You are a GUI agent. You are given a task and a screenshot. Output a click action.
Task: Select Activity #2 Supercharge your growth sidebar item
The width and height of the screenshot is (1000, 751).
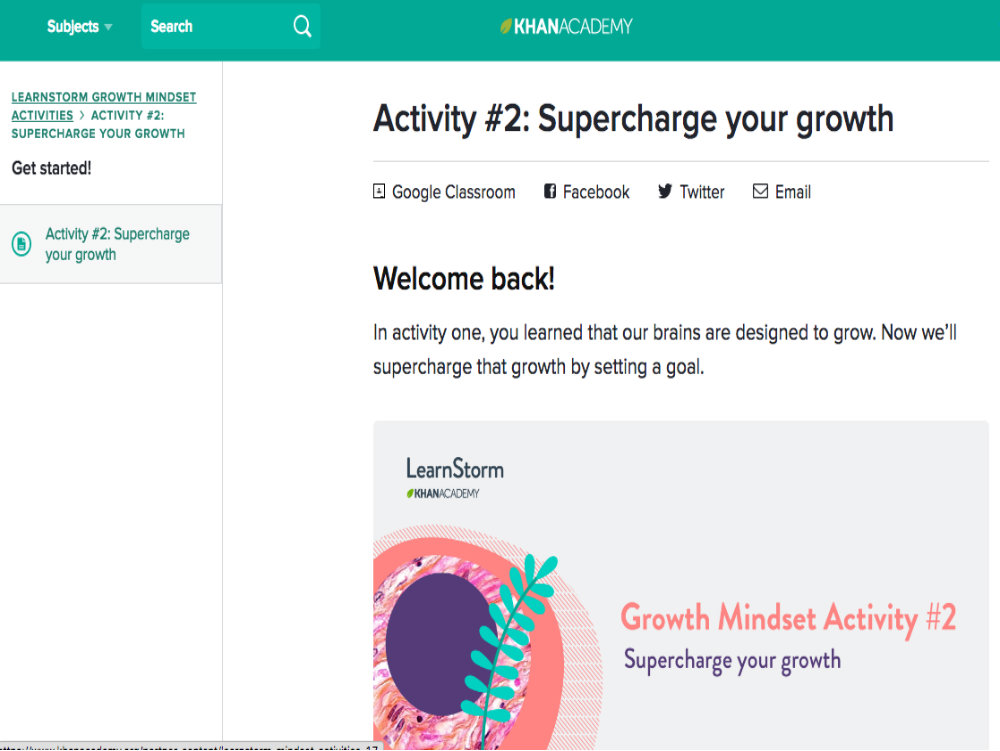tap(111, 244)
